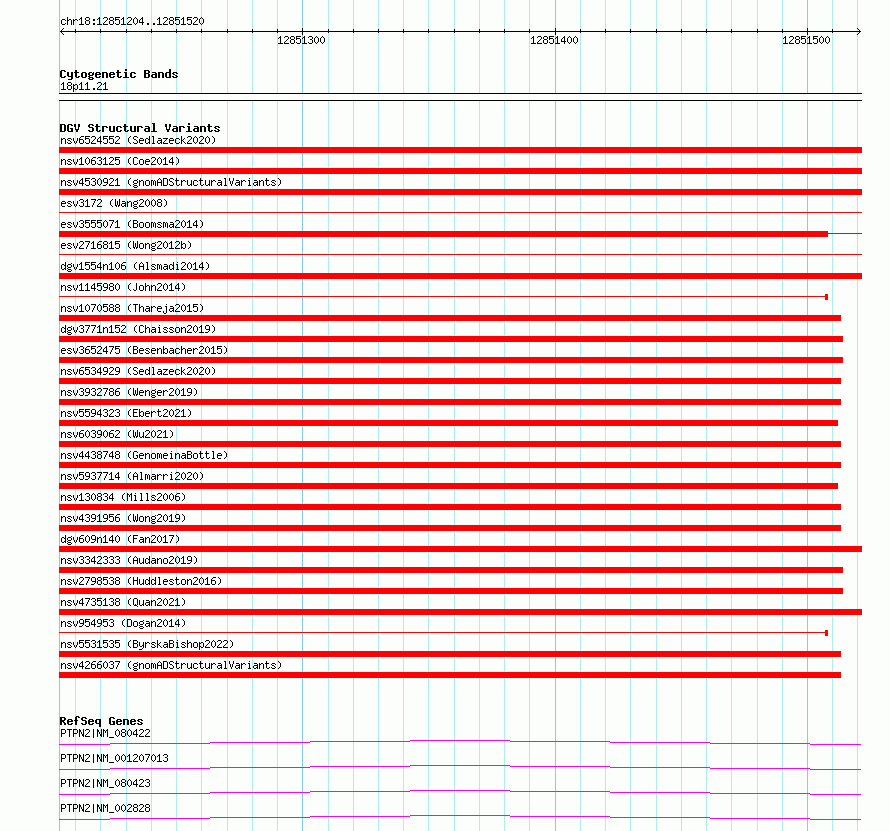Click the nsv6534929 (Sedlazeck2020) label
Viewport: 890px width, 831px height.
138,371
